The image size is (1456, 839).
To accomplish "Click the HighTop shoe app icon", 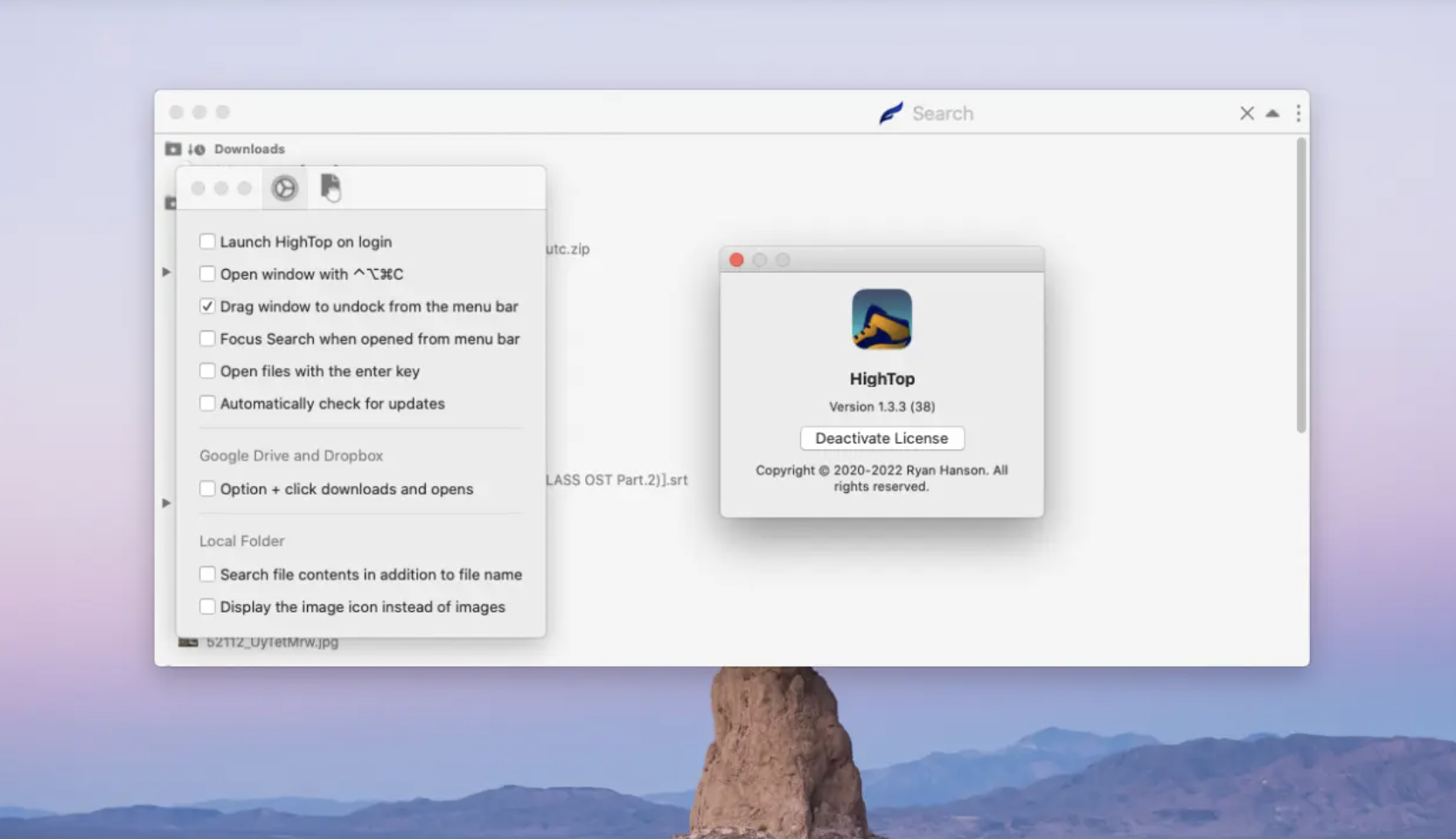I will tap(881, 320).
